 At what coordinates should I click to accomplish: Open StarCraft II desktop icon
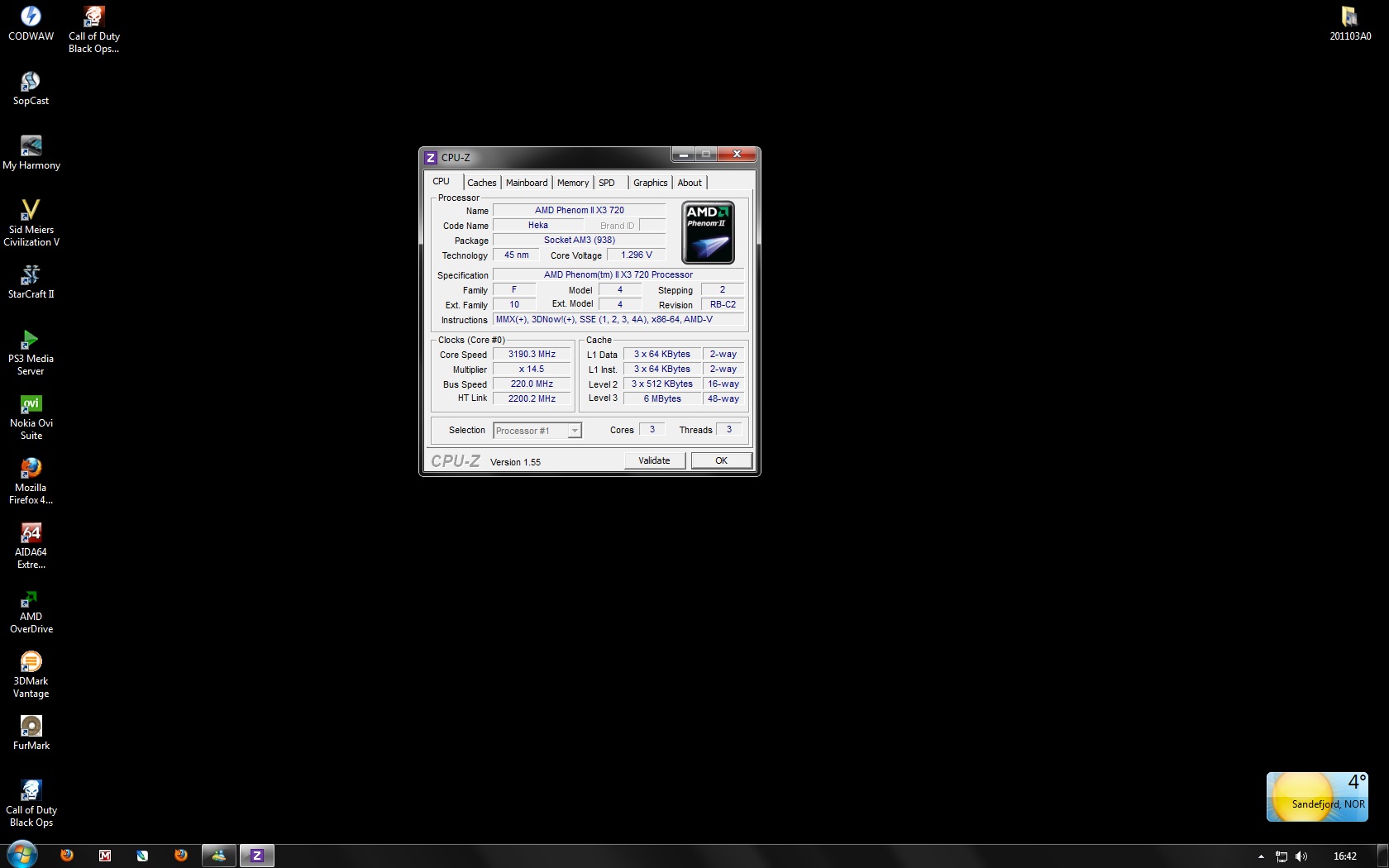tap(31, 281)
